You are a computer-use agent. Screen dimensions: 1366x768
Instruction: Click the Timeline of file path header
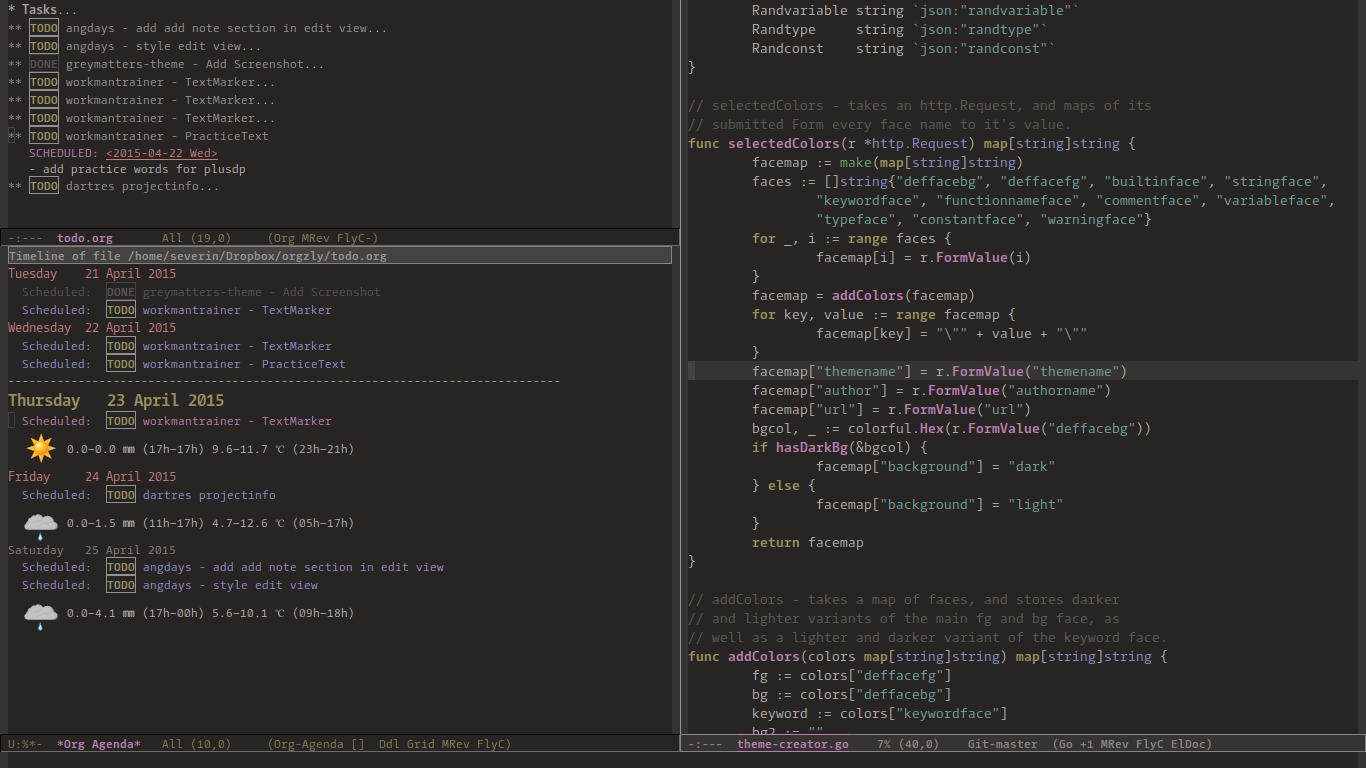click(x=340, y=256)
